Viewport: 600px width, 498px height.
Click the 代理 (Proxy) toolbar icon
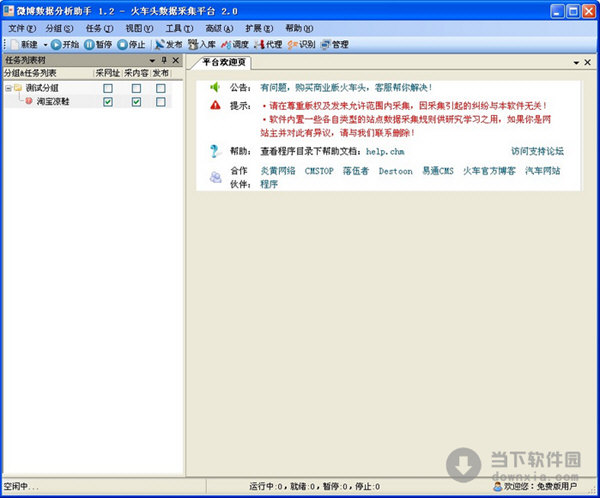268,45
